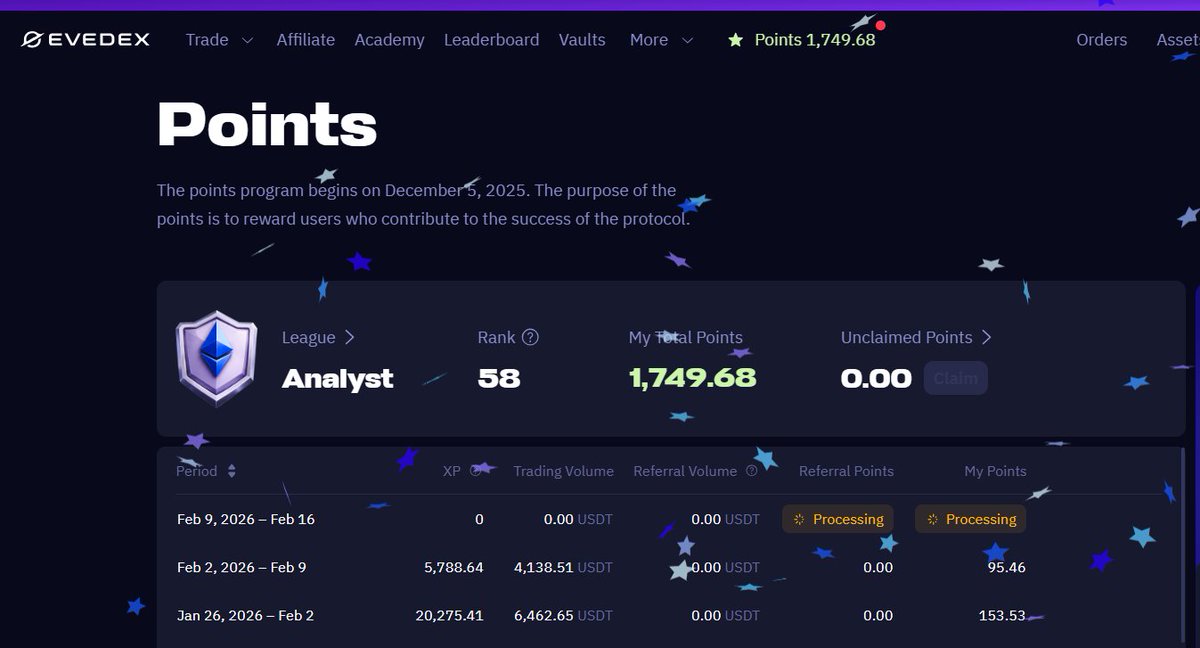Screen dimensions: 1200x648
Task: Open the Orders page
Action: pyautogui.click(x=1101, y=40)
